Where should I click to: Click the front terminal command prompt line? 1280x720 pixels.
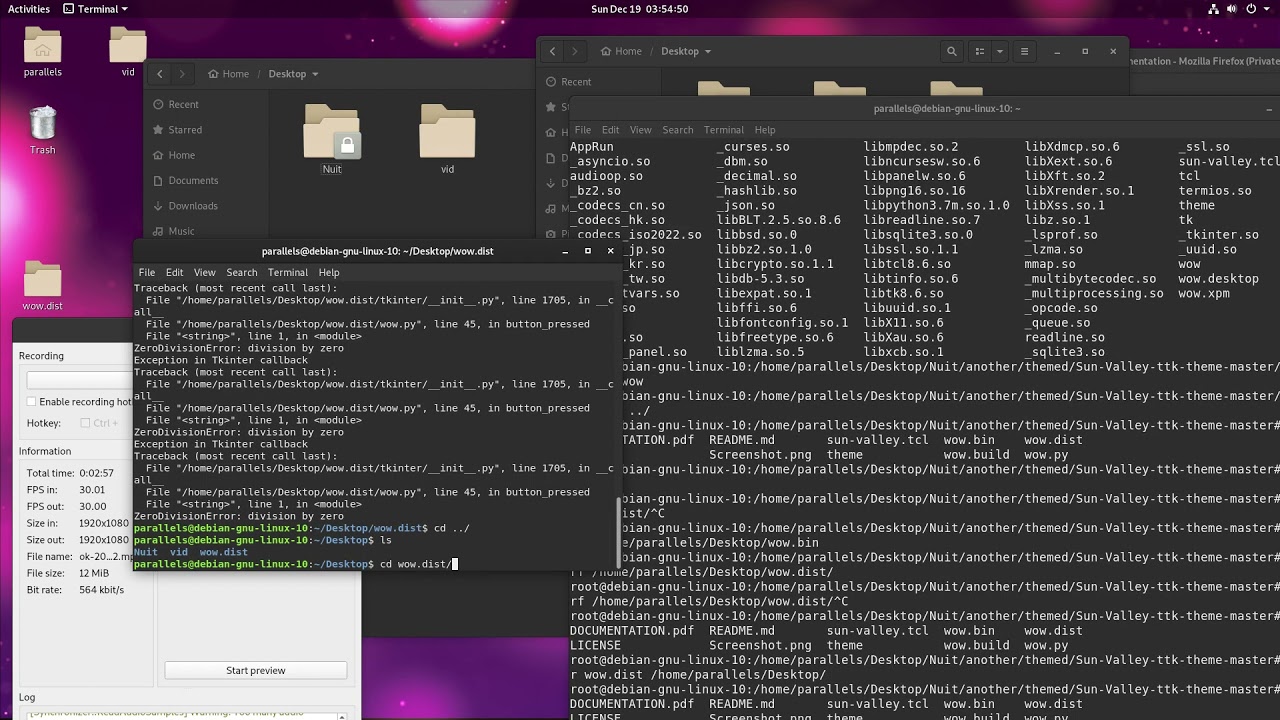point(296,564)
